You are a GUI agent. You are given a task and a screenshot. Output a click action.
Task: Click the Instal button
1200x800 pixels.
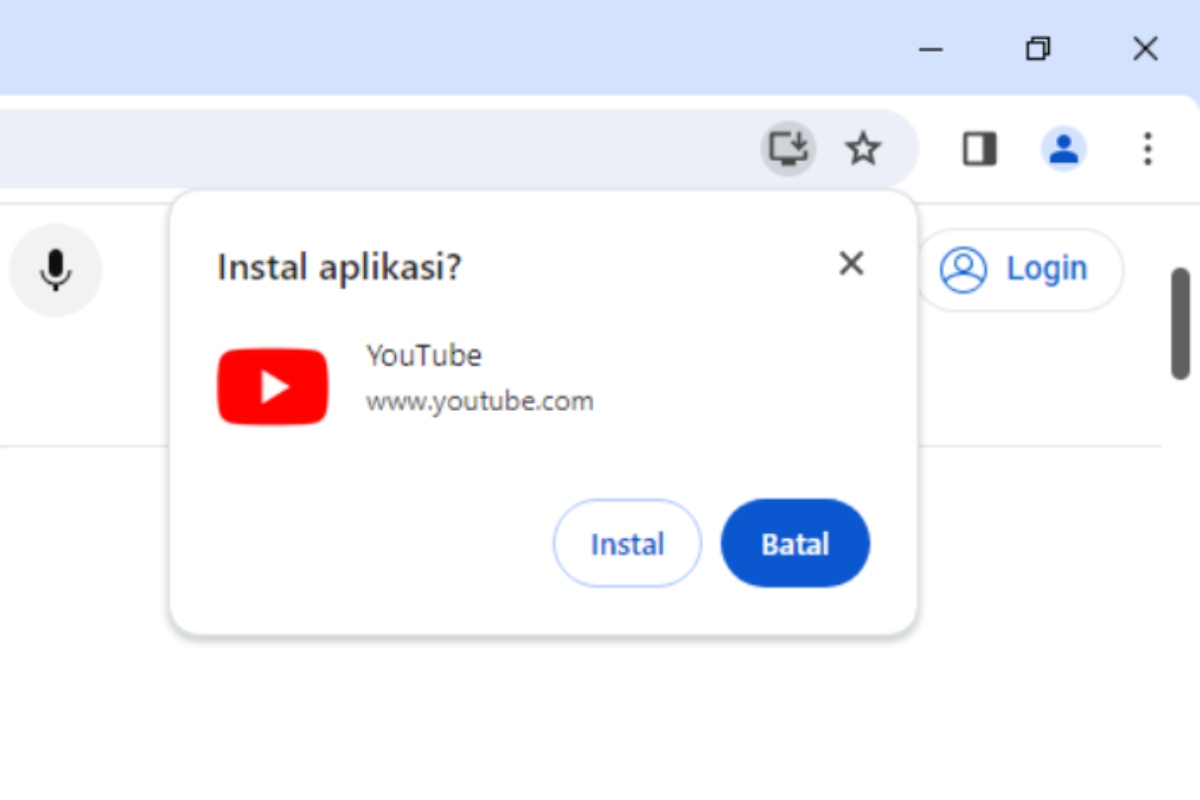click(628, 544)
